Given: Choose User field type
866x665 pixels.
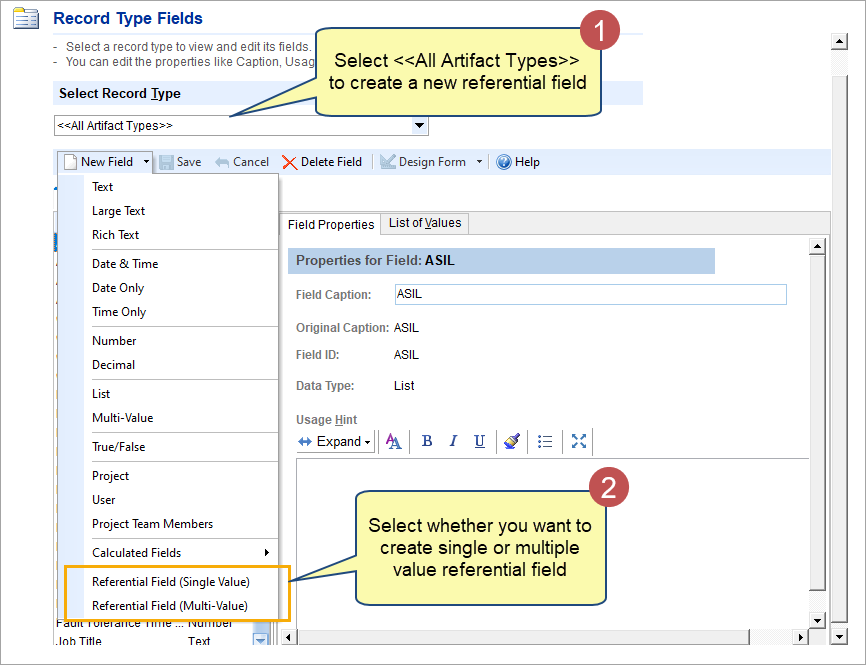Looking at the screenshot, I should (x=103, y=500).
